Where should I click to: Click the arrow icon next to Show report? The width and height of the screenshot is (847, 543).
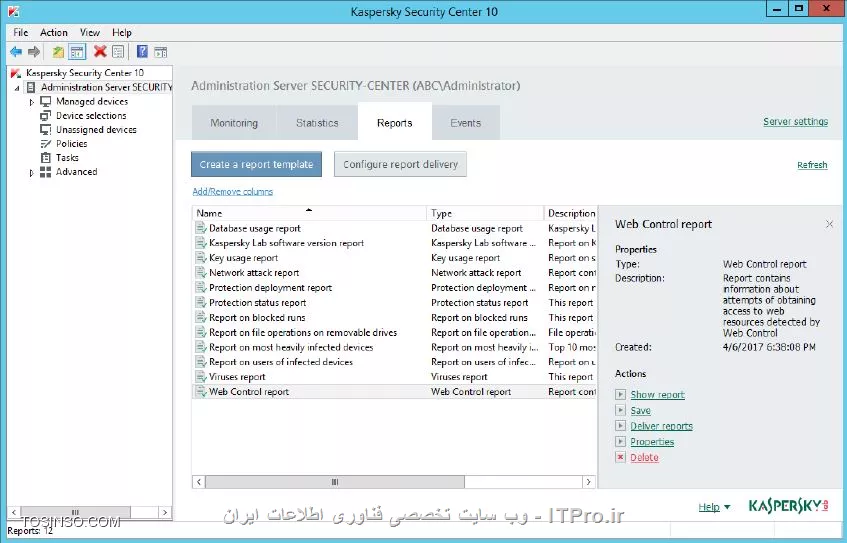(620, 394)
